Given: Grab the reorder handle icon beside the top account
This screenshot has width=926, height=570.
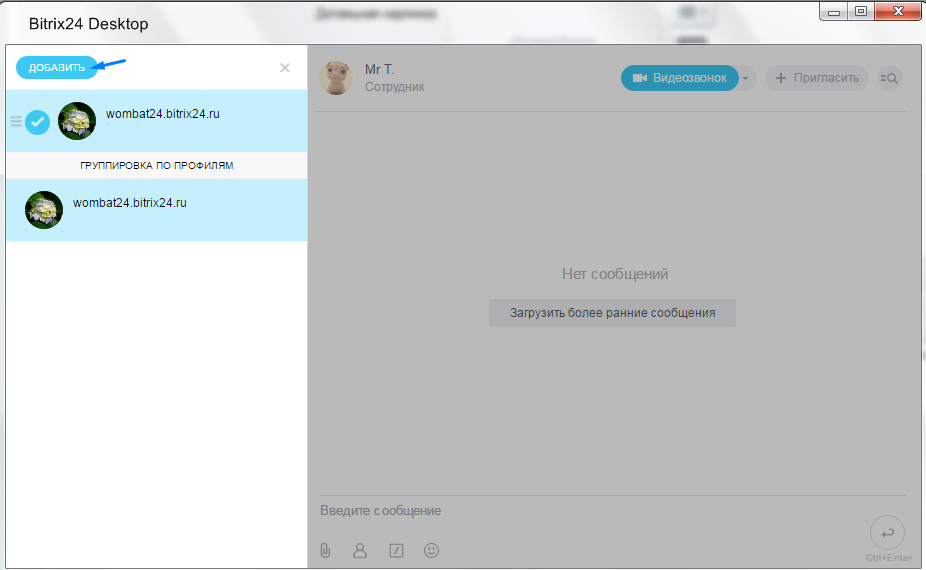Looking at the screenshot, I should (17, 122).
